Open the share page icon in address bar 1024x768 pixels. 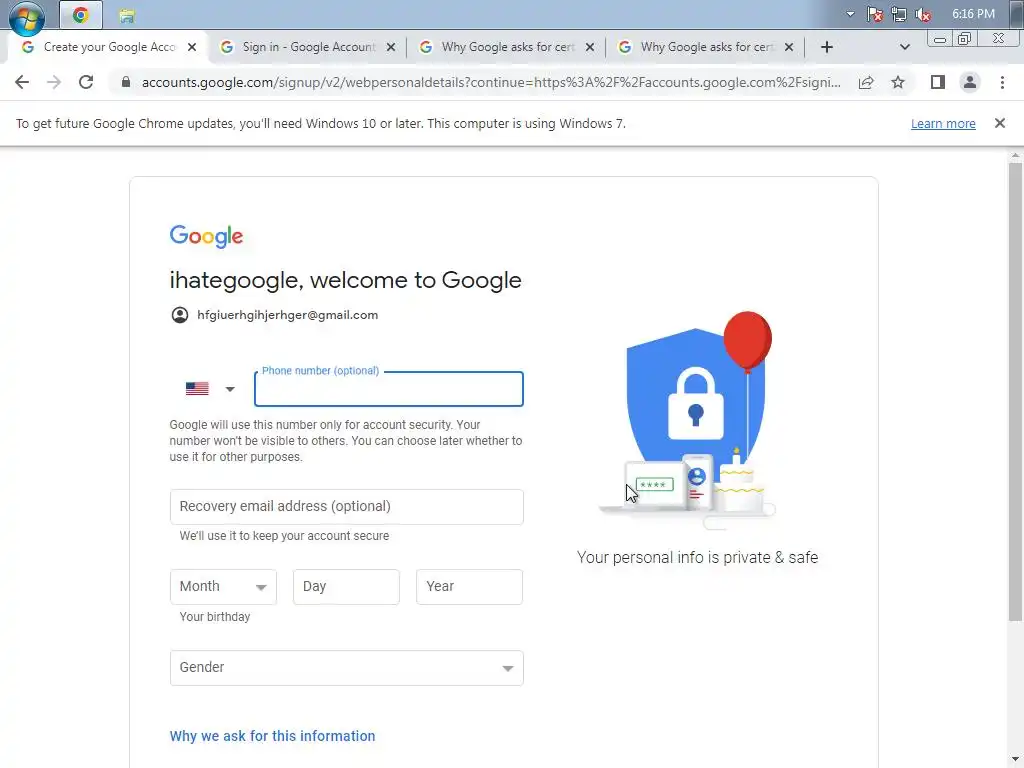866,82
